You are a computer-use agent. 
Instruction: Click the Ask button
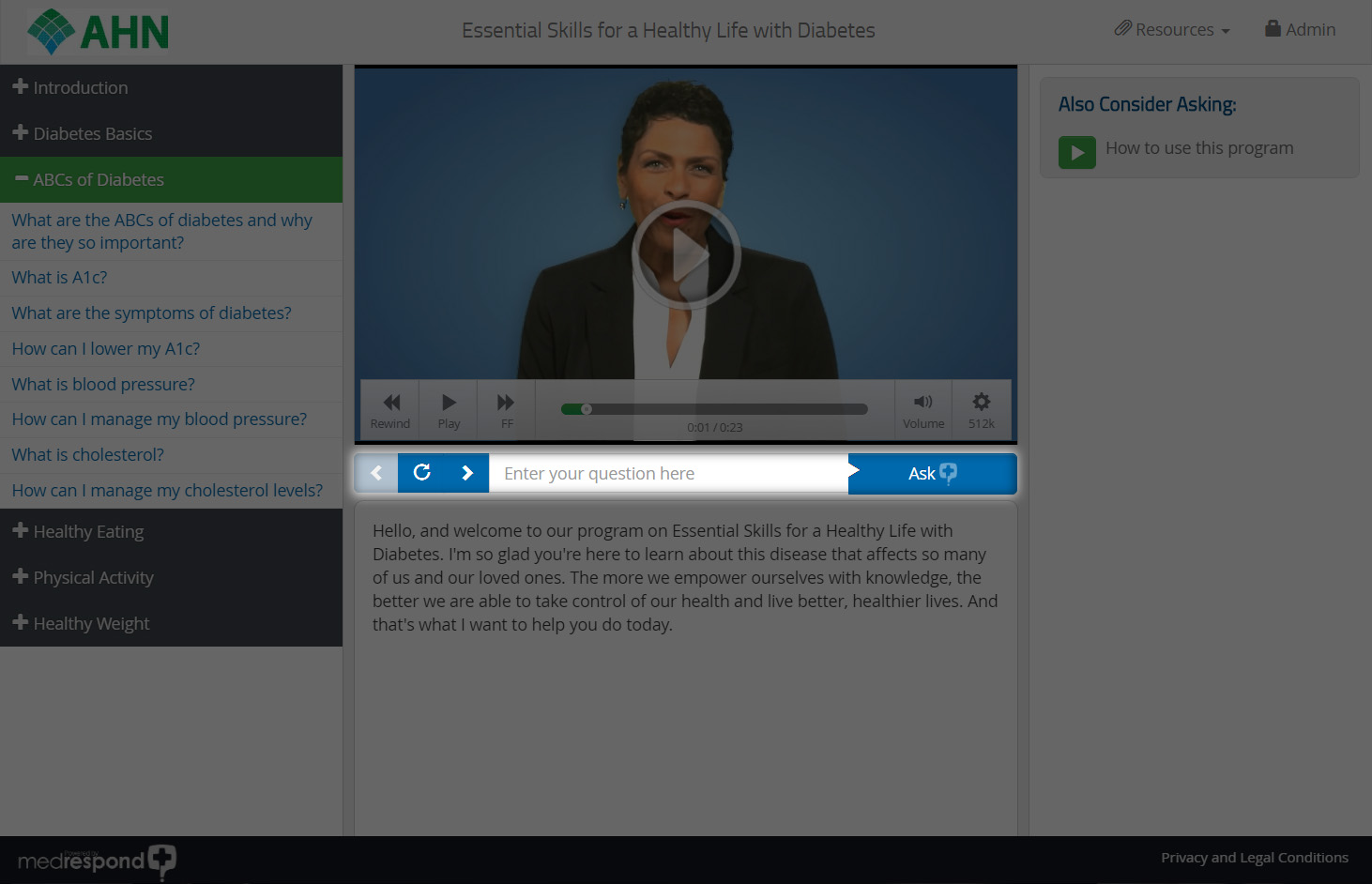pos(932,474)
